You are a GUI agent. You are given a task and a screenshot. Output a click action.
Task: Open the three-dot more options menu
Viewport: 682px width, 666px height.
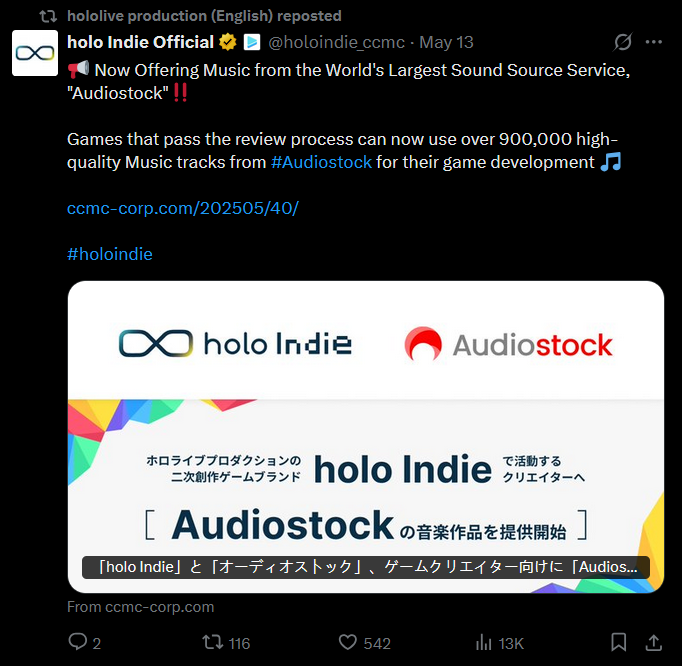tap(654, 42)
